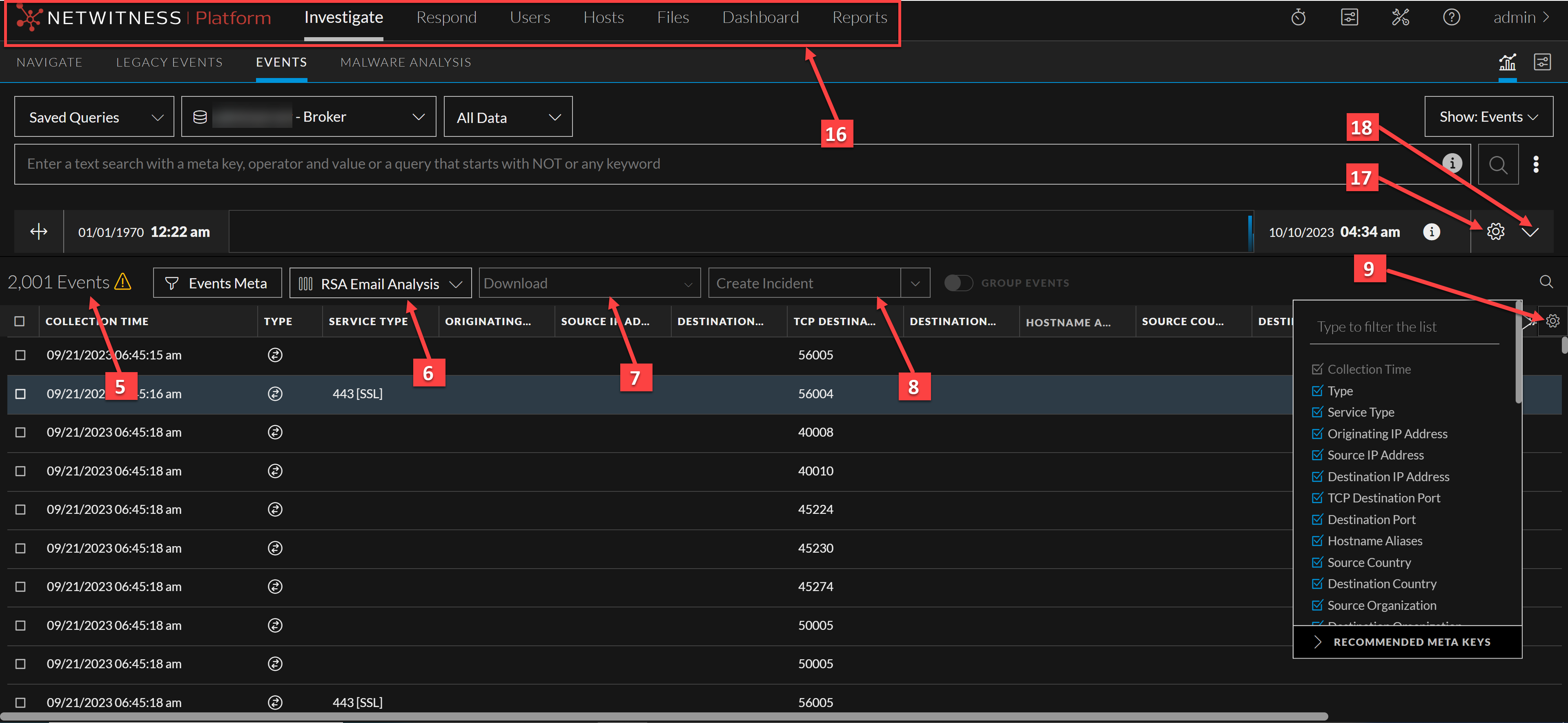Click the time range gear settings icon
Image resolution: width=1568 pixels, height=723 pixels.
[1495, 232]
